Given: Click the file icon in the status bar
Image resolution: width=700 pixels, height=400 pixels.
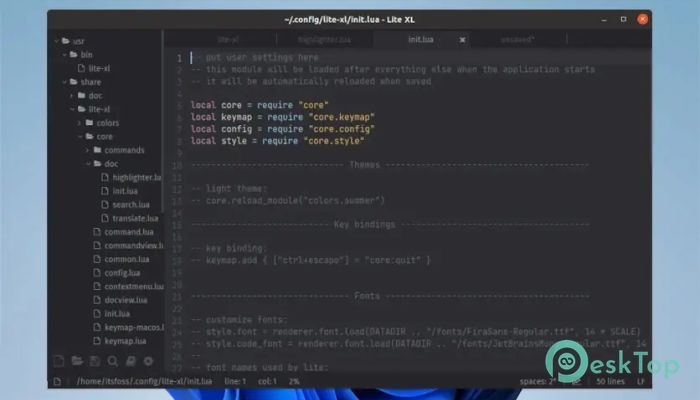Looking at the screenshot, I should pos(57,381).
